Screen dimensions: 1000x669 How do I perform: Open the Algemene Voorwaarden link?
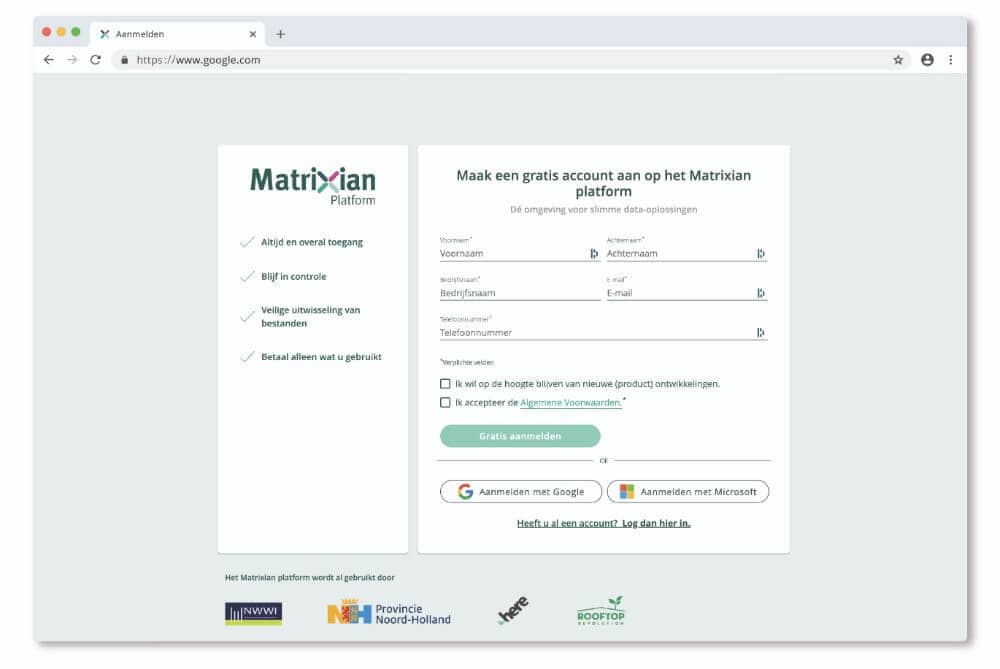tap(571, 402)
